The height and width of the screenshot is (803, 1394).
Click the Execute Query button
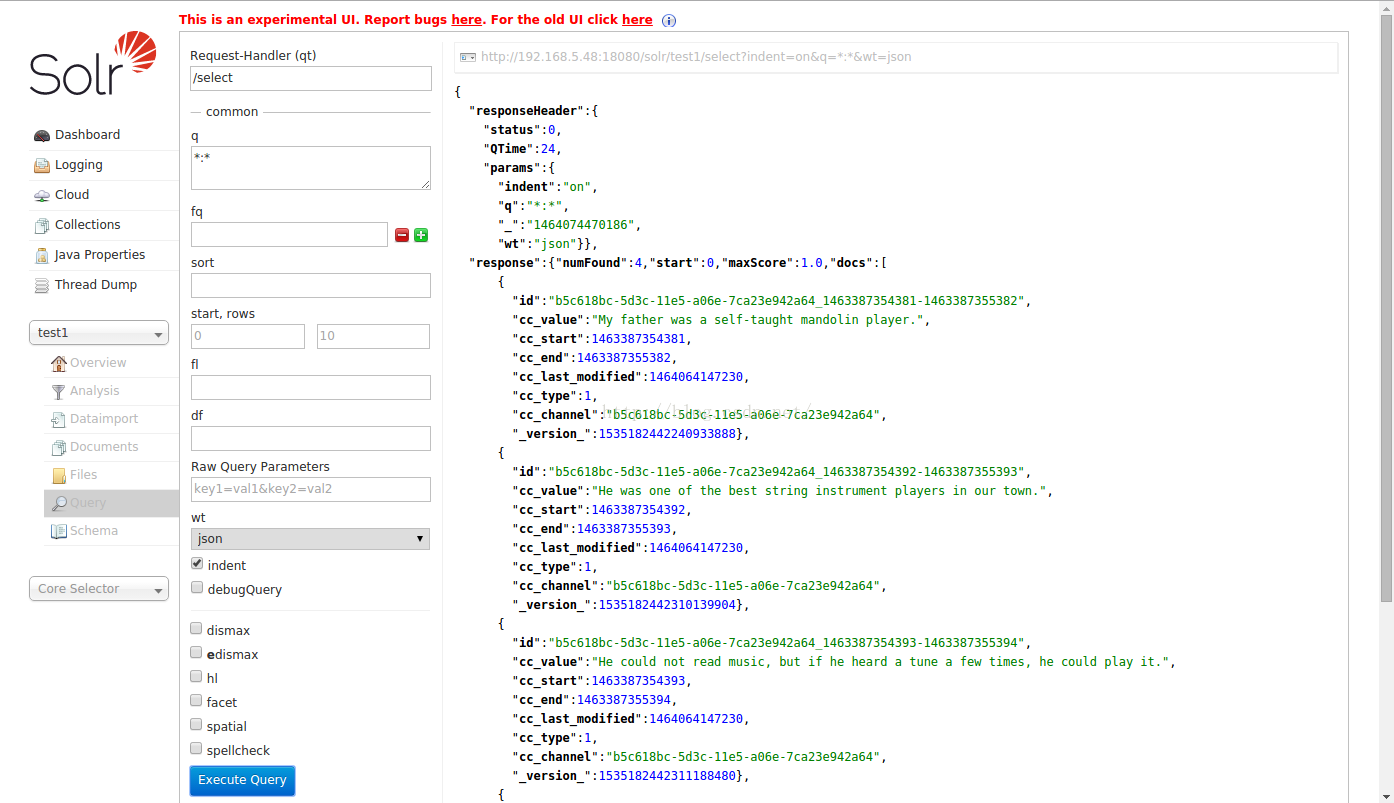242,780
